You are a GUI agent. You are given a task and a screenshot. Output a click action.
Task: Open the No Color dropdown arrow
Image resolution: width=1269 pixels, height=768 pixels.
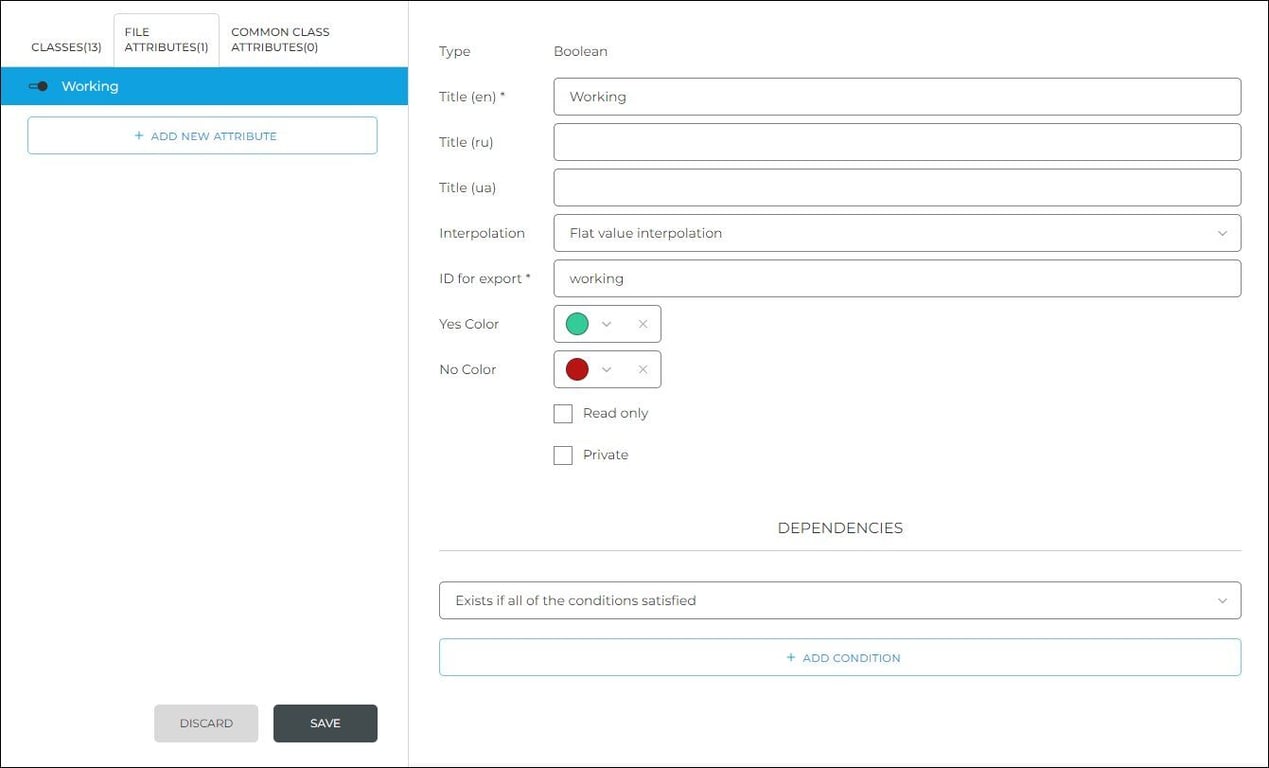pyautogui.click(x=607, y=368)
